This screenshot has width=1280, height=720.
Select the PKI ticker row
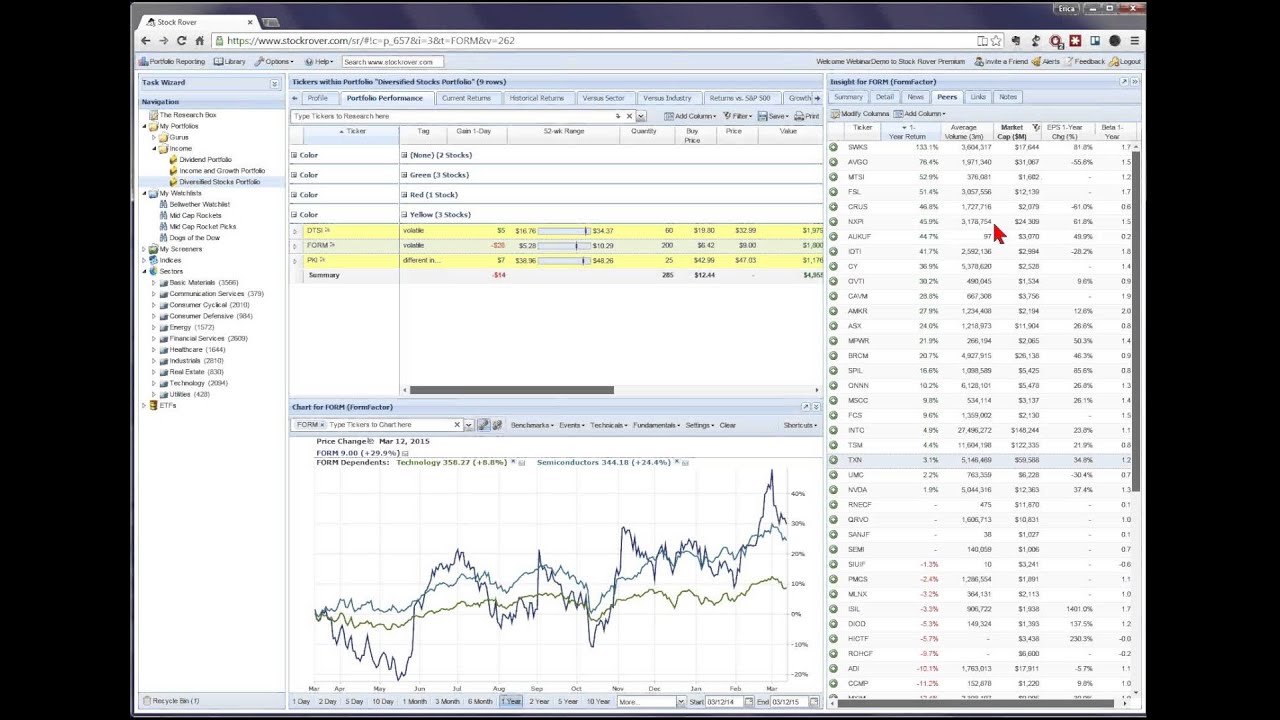pos(556,260)
